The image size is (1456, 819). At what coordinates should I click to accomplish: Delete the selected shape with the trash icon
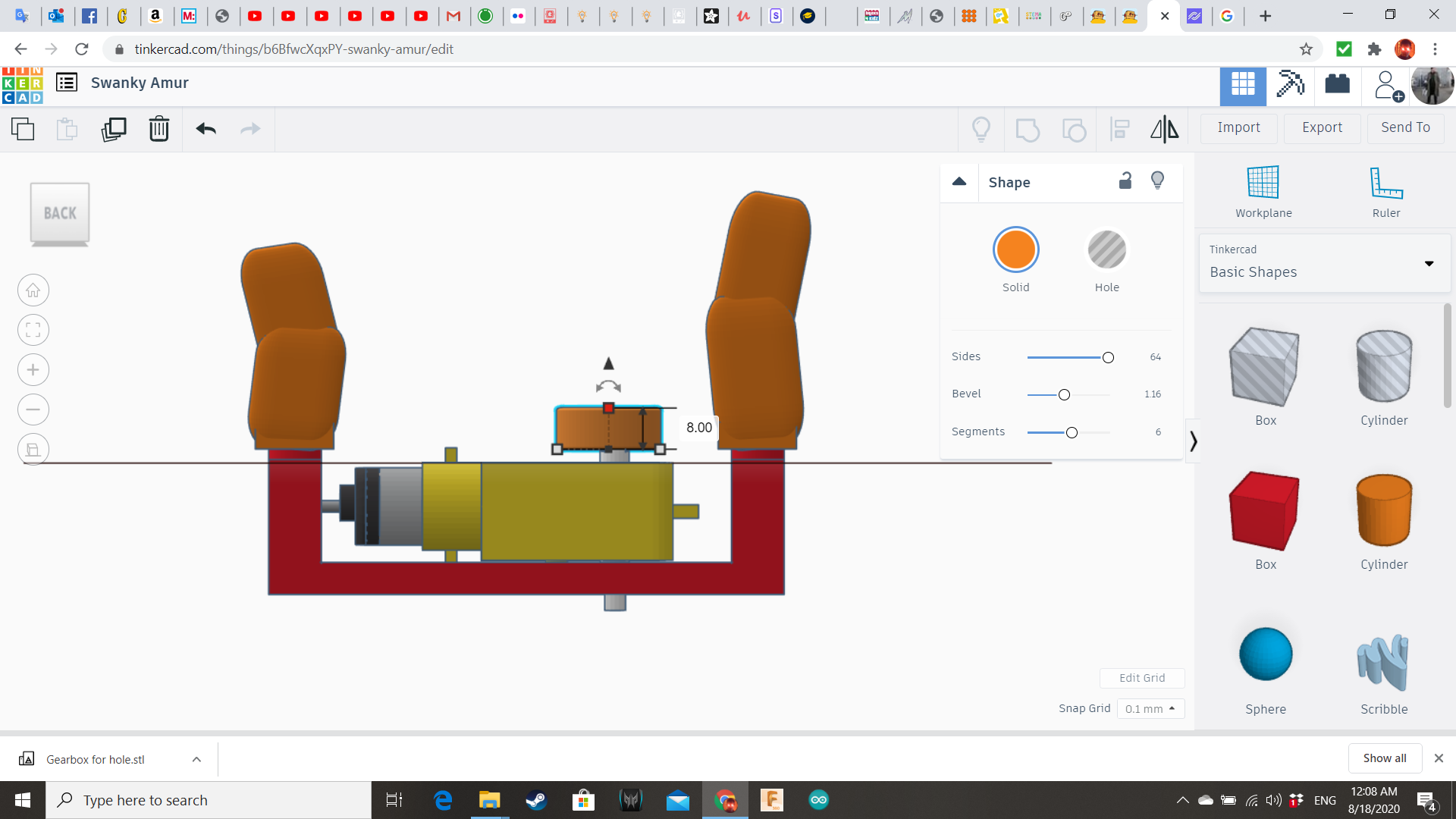(159, 129)
